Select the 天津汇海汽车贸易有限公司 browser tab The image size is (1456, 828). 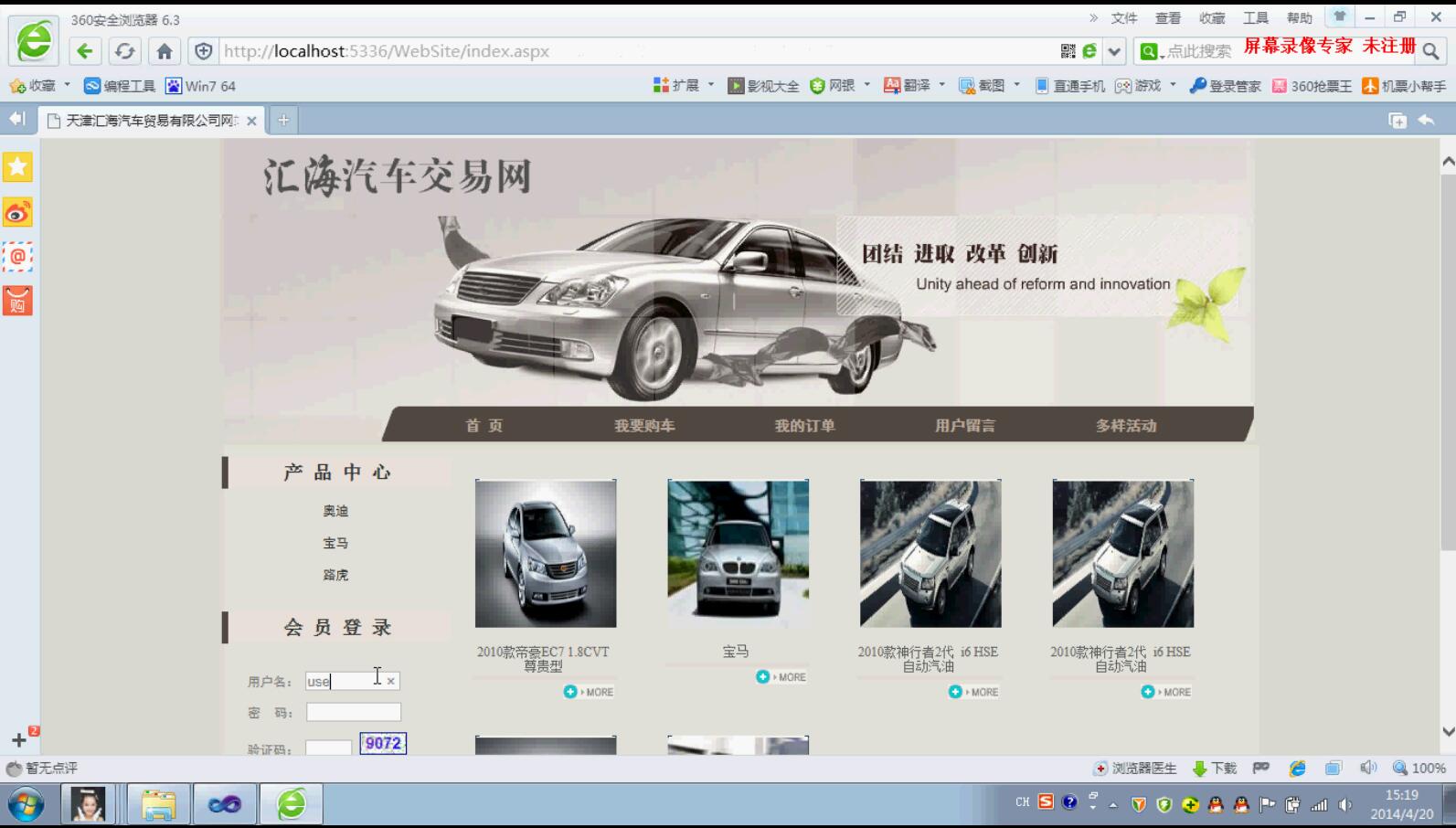152,120
